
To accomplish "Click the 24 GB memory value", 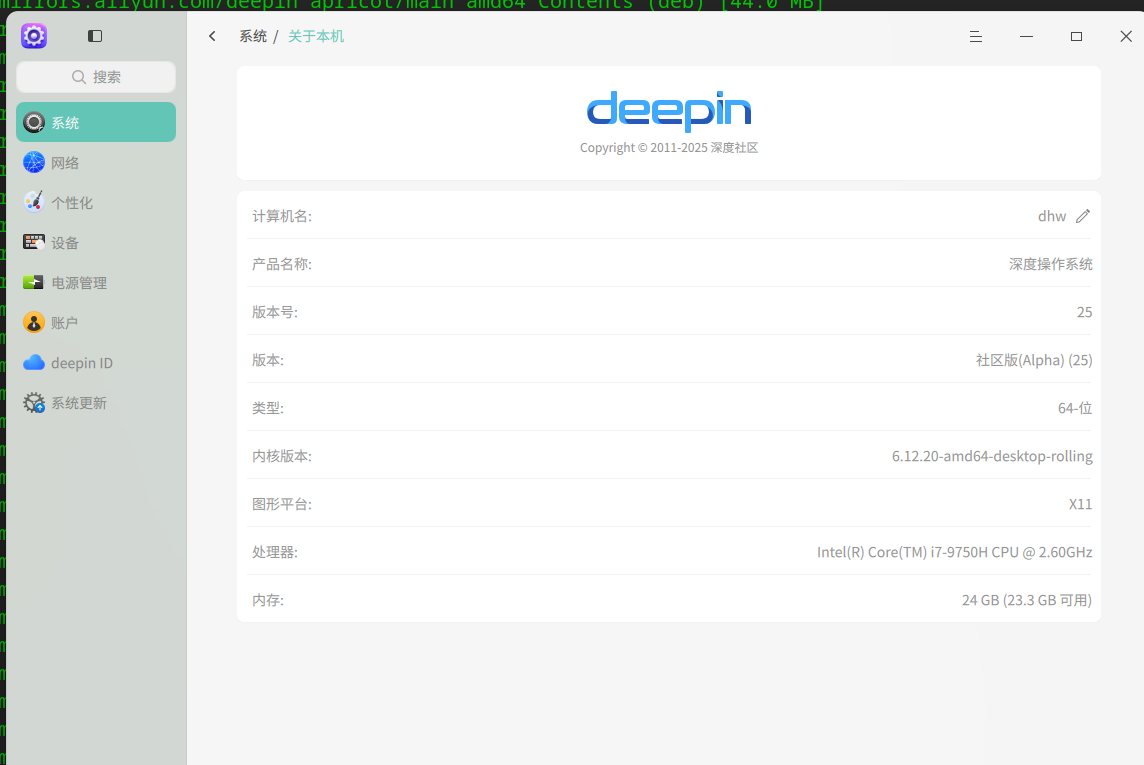I will tap(1027, 600).
